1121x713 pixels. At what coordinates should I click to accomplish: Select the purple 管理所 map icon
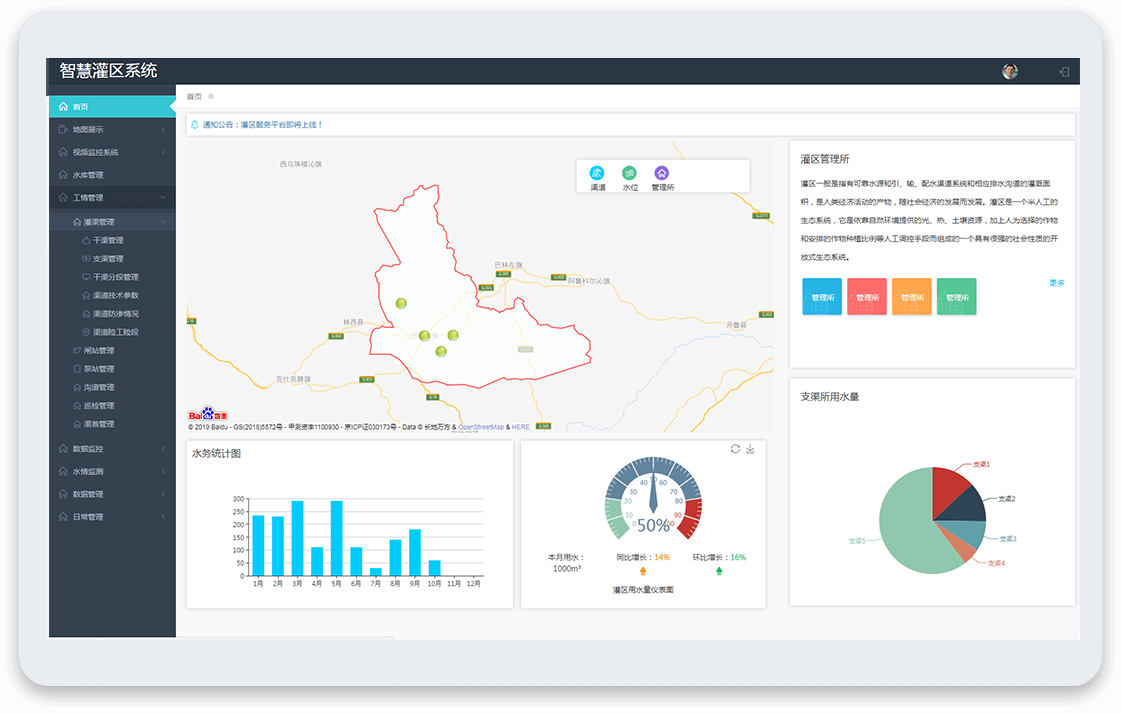(x=661, y=173)
